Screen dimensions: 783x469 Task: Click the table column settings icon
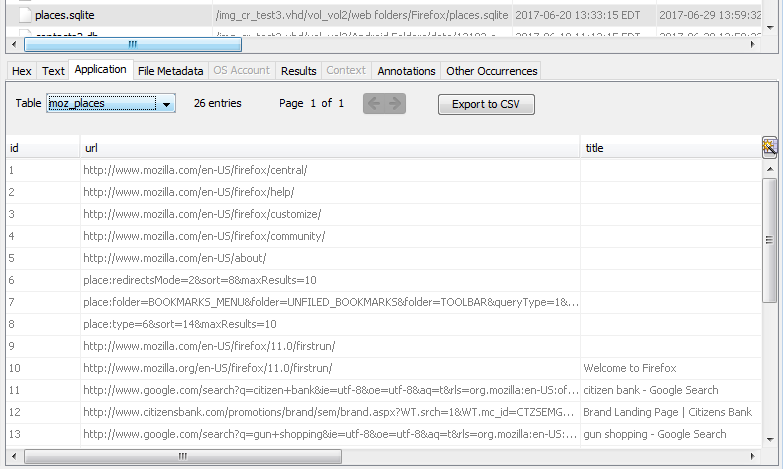tap(769, 148)
